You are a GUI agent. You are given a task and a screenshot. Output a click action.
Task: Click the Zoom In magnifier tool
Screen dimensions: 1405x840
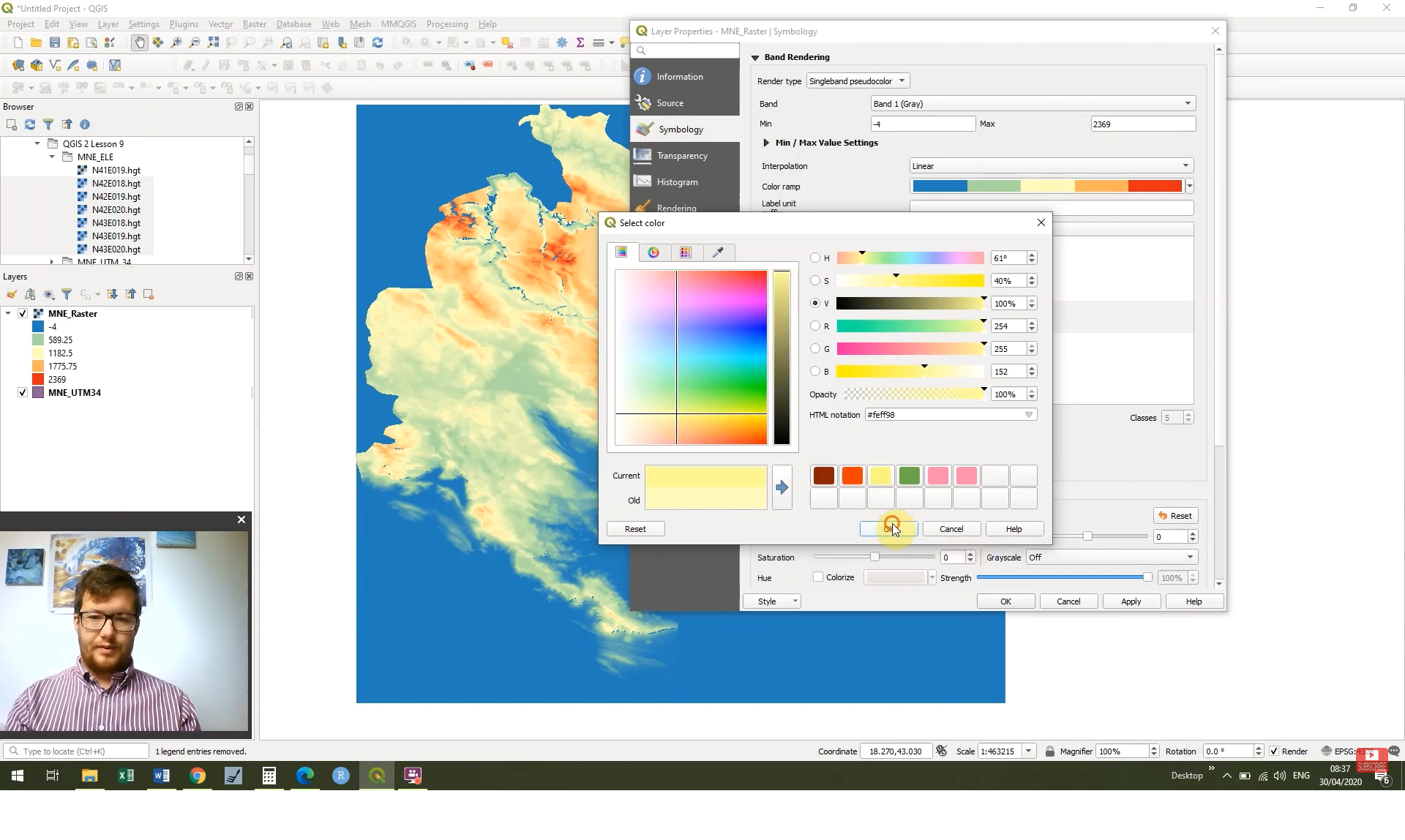tap(176, 42)
